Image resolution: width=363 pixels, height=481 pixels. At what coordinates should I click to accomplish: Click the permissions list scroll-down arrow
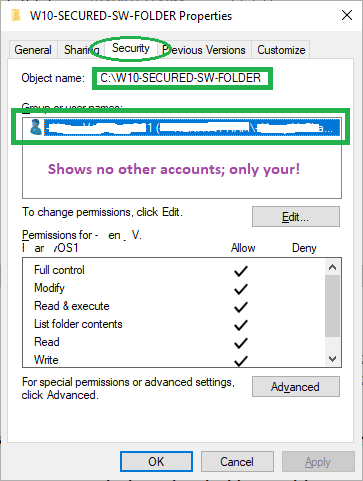pyautogui.click(x=332, y=359)
